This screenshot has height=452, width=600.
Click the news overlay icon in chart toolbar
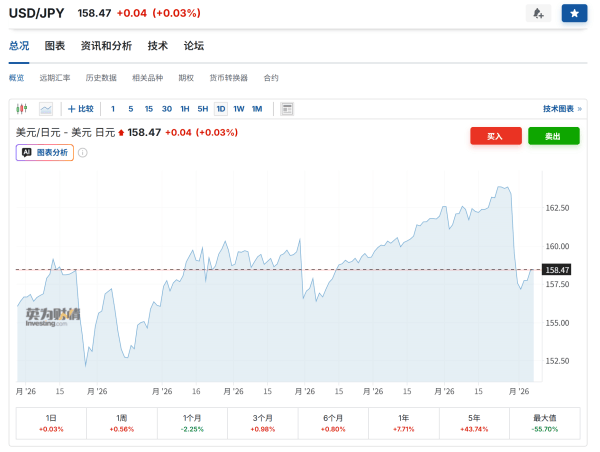pos(287,109)
